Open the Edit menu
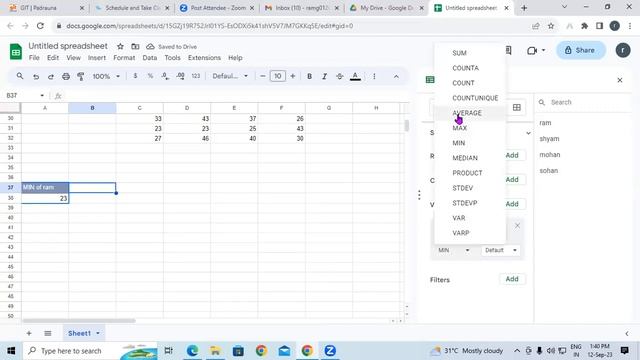The image size is (640, 360). [x=53, y=58]
